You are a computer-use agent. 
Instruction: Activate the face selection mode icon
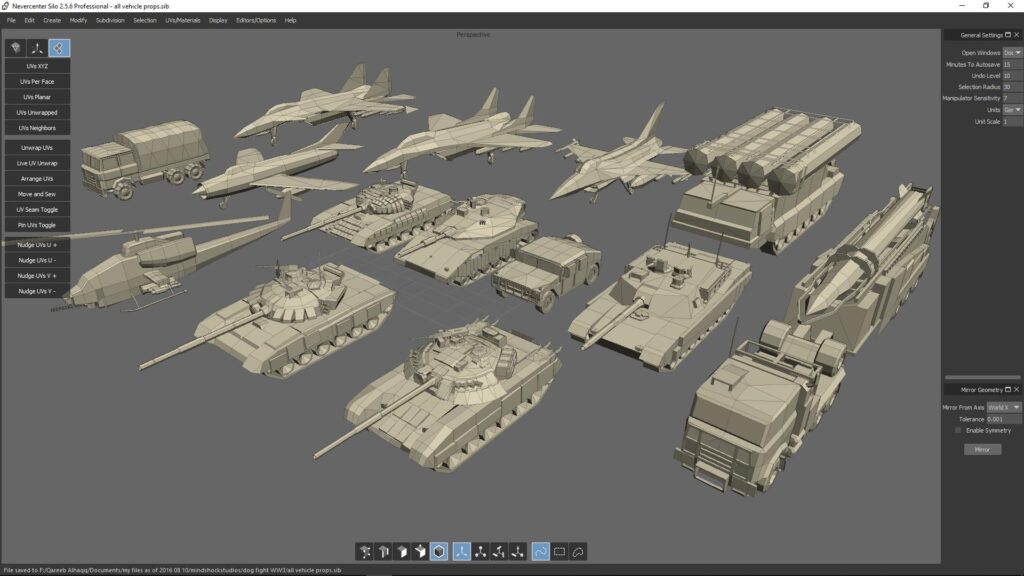[402, 552]
